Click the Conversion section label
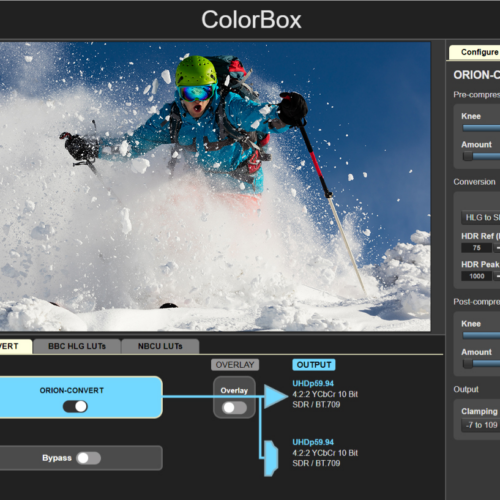The width and height of the screenshot is (500, 500). click(474, 182)
